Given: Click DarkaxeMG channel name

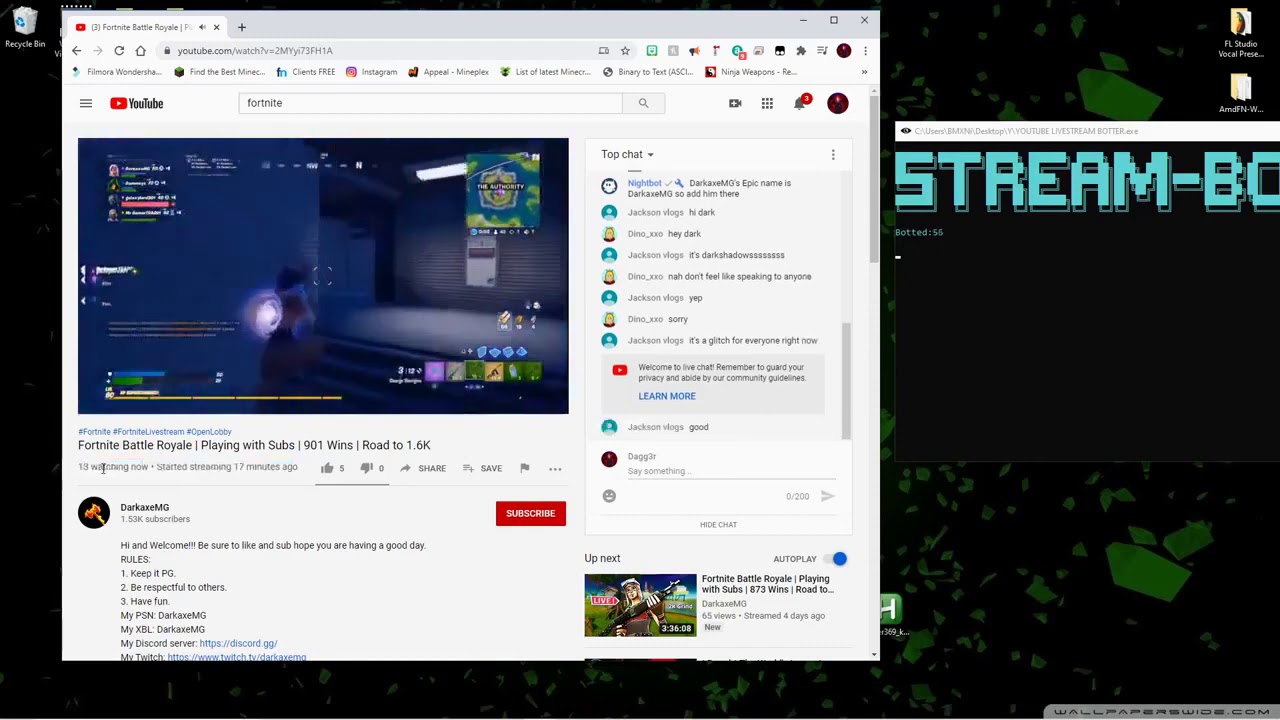Looking at the screenshot, I should (x=145, y=507).
